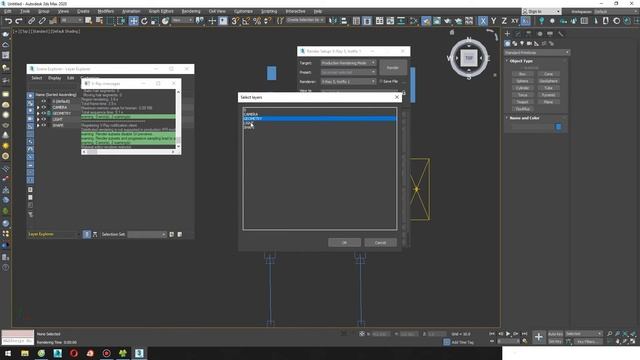Toggle visibility eye of CAMERA layer
Image resolution: width=640 pixels, height=360 pixels.
tap(44, 107)
